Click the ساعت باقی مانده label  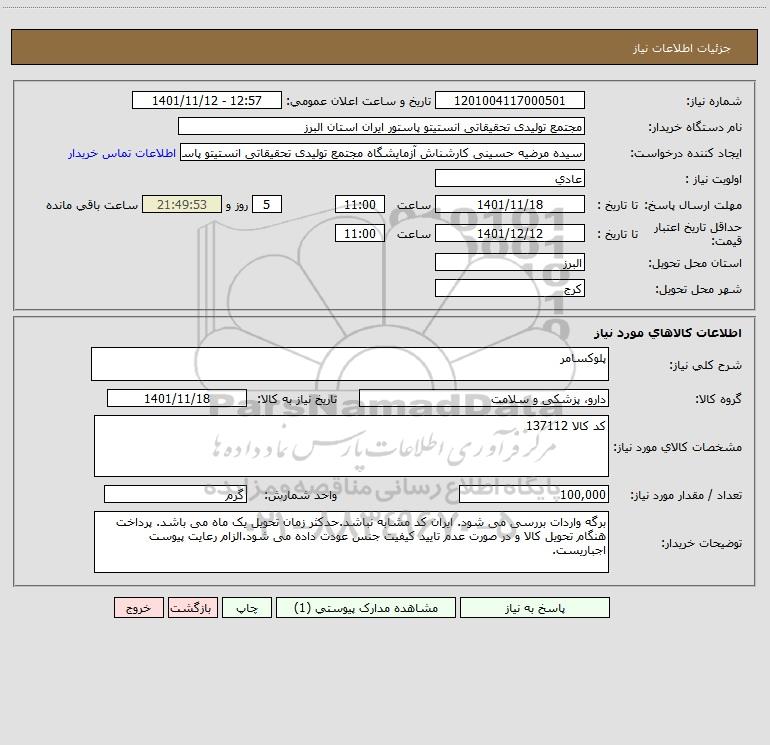click(x=92, y=205)
